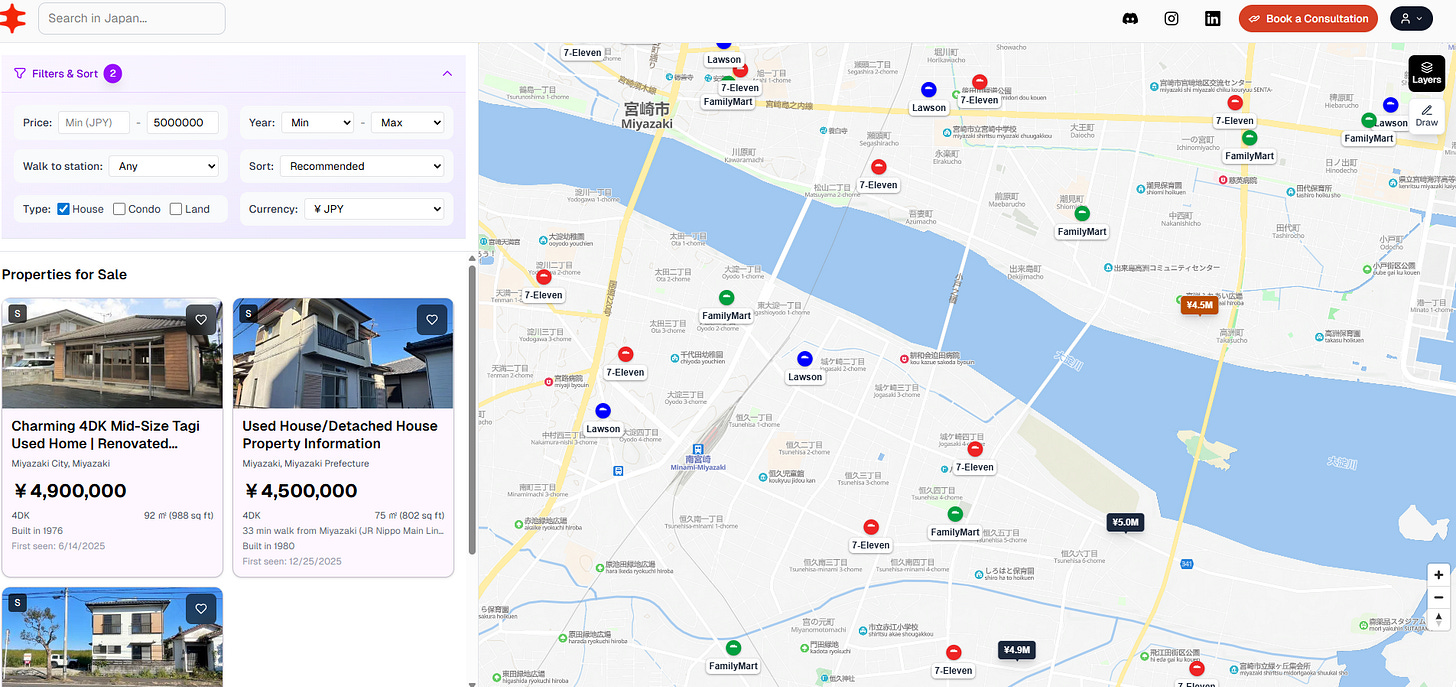This screenshot has height=687, width=1456.
Task: Favorite the Used House/Detached House heart
Action: click(x=432, y=320)
